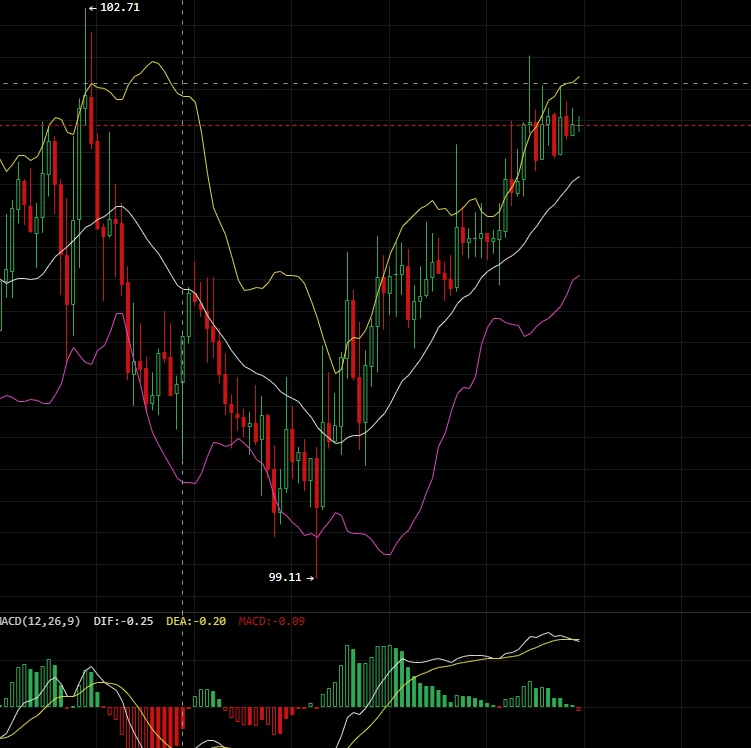Click the MACD(12,26,9) indicator label
This screenshot has height=748, width=751.
click(40, 621)
